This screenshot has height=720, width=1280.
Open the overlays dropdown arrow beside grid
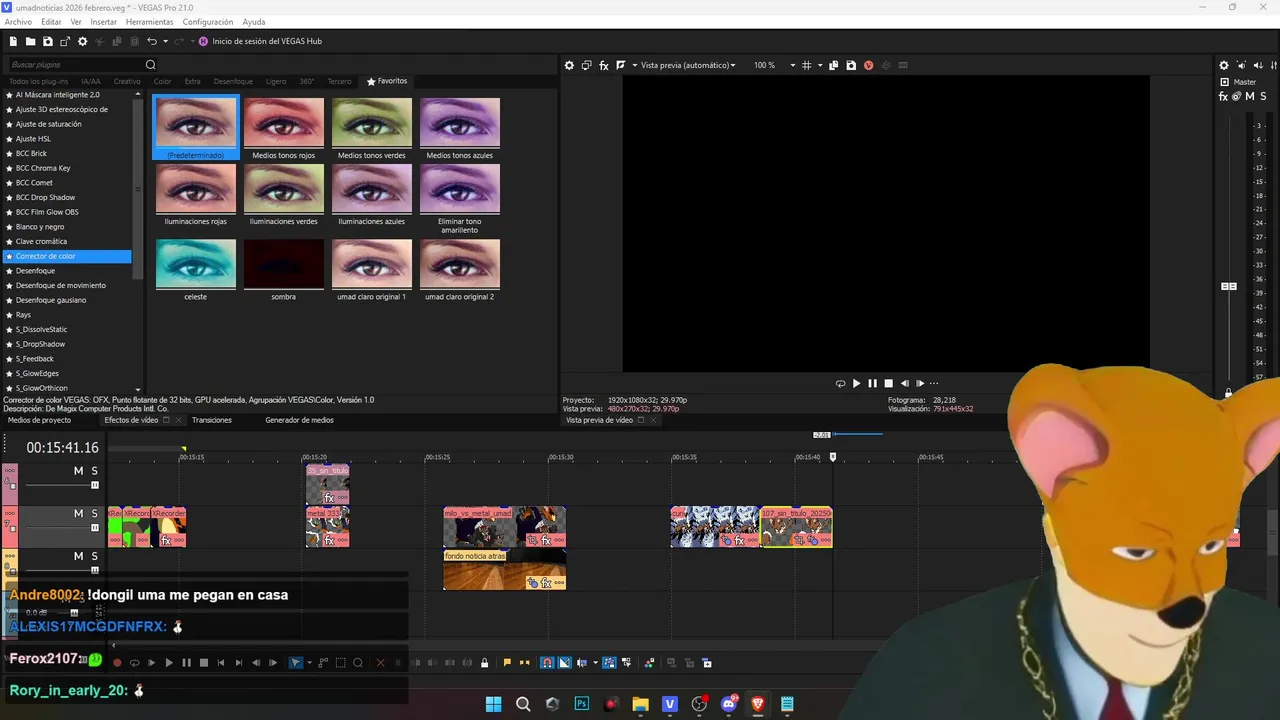(818, 65)
